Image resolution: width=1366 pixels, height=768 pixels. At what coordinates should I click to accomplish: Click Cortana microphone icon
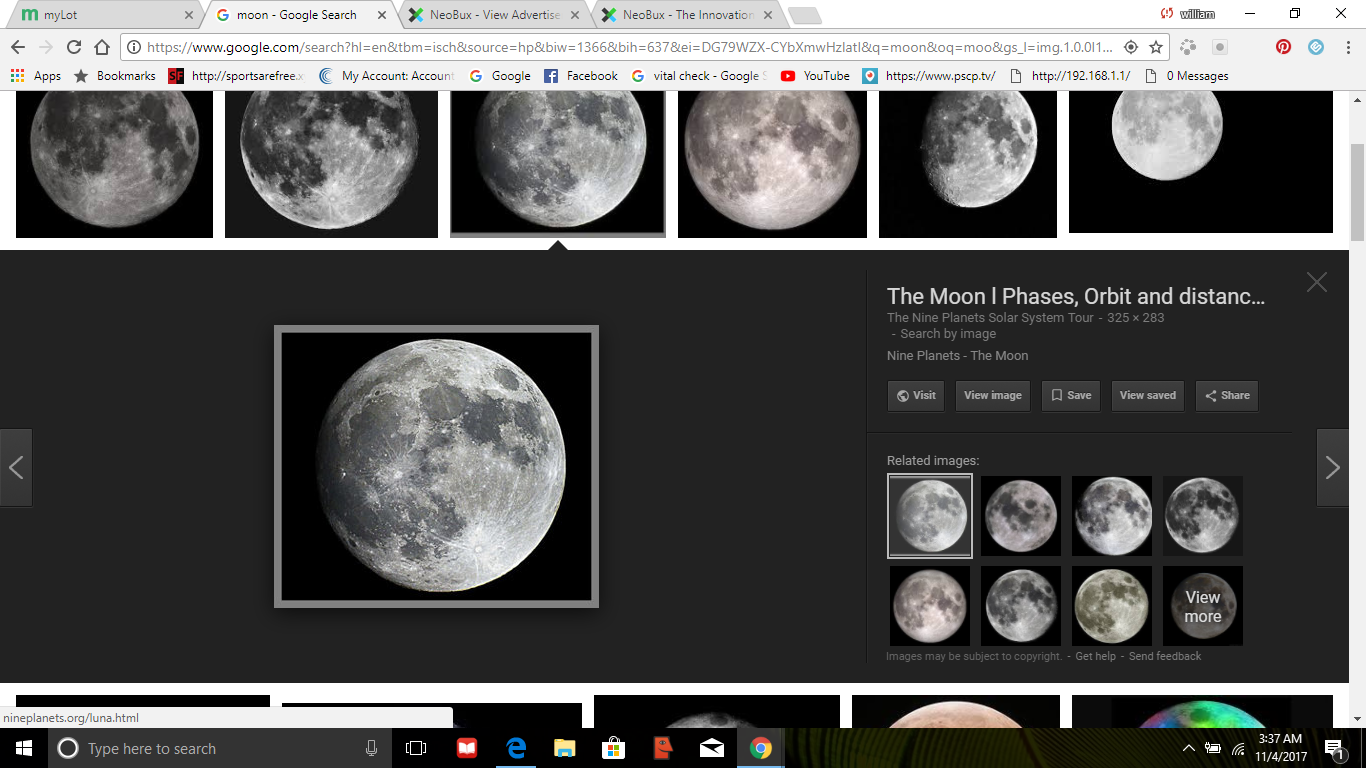click(371, 748)
